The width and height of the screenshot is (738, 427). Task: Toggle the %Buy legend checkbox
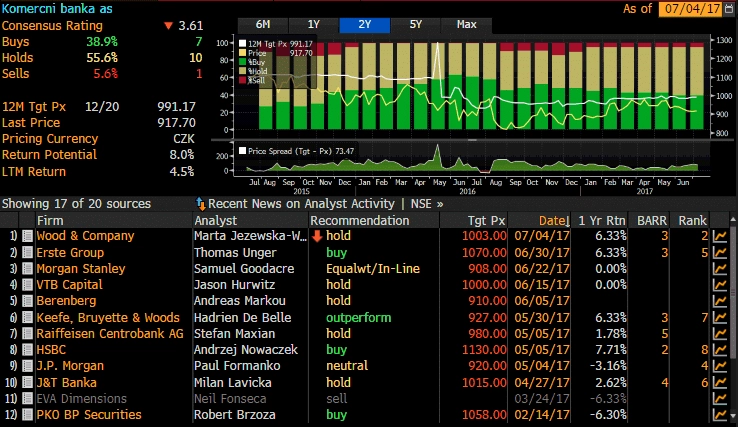242,62
